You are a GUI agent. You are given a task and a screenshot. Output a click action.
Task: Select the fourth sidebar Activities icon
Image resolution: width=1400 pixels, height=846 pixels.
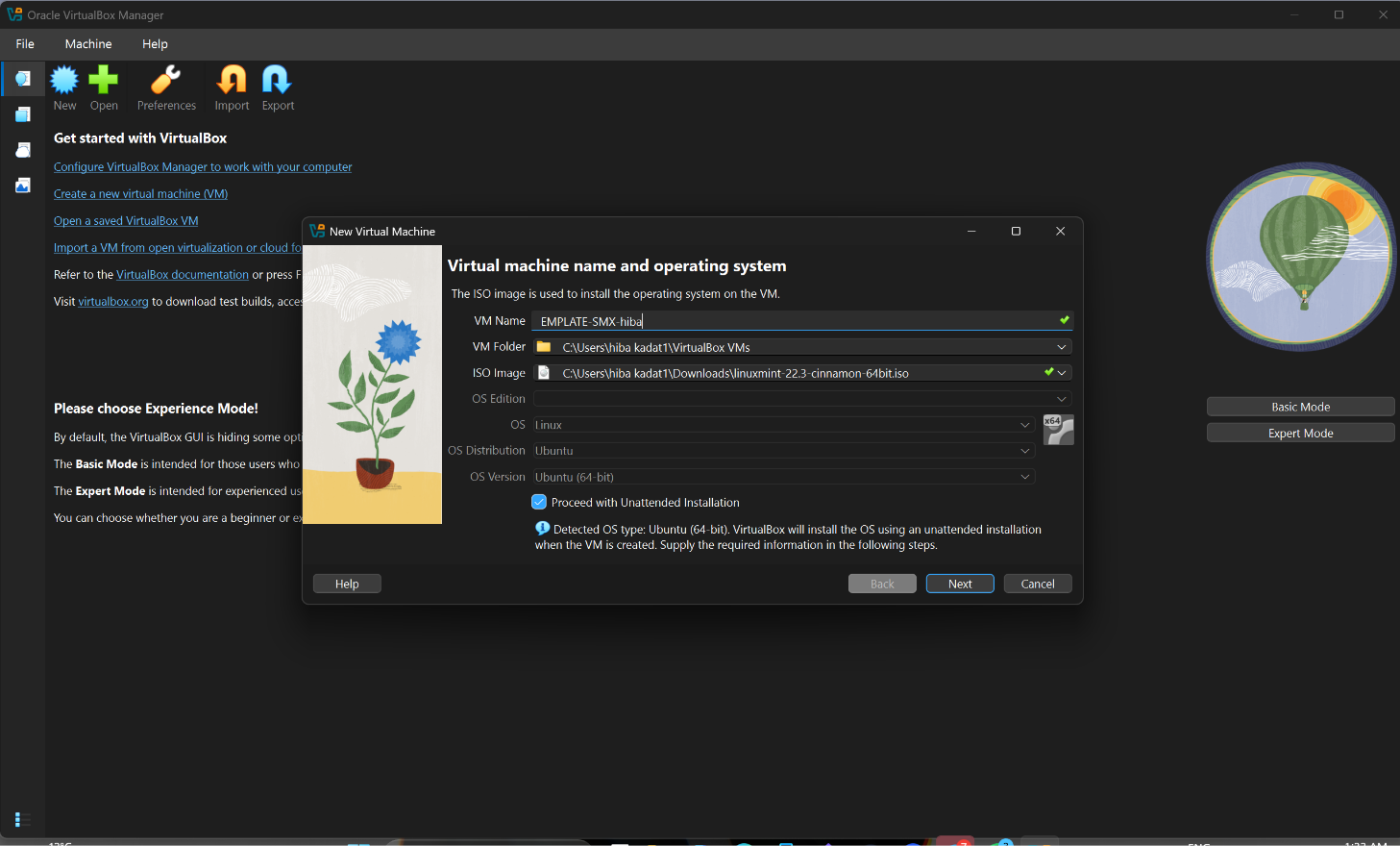[23, 186]
